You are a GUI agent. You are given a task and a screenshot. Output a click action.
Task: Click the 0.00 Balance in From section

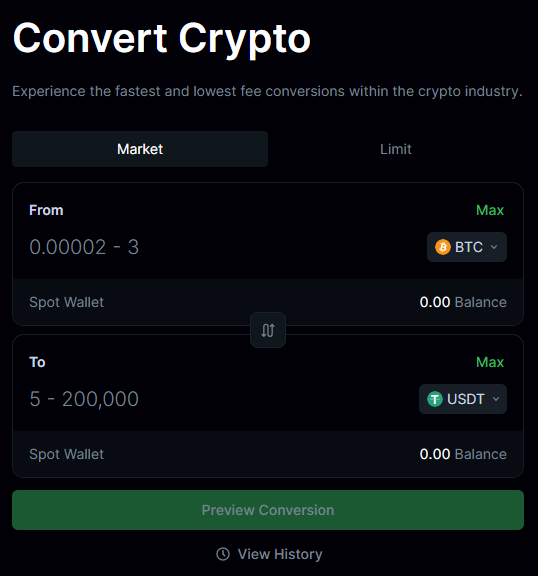[463, 302]
